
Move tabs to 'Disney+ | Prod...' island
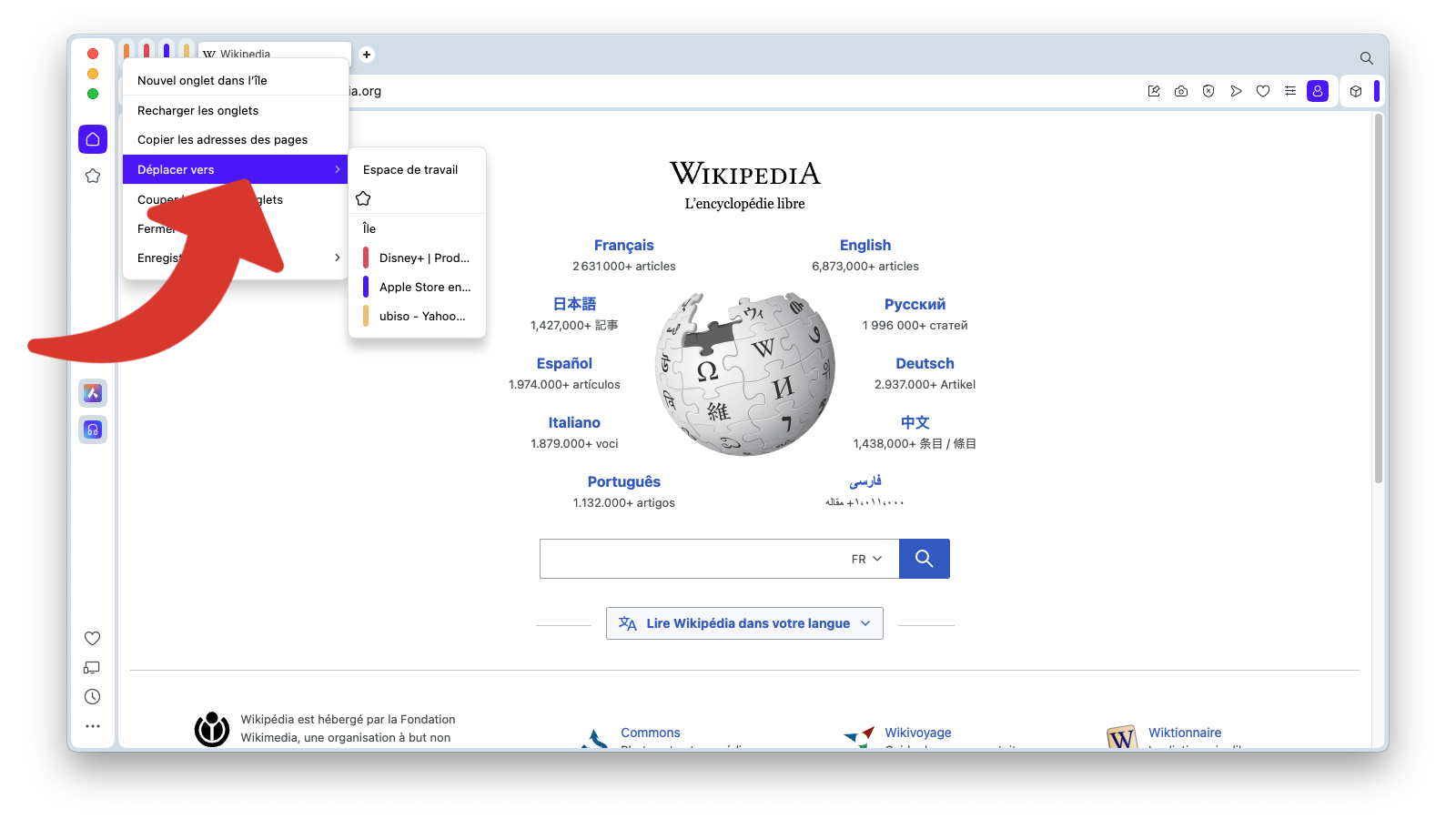(418, 258)
